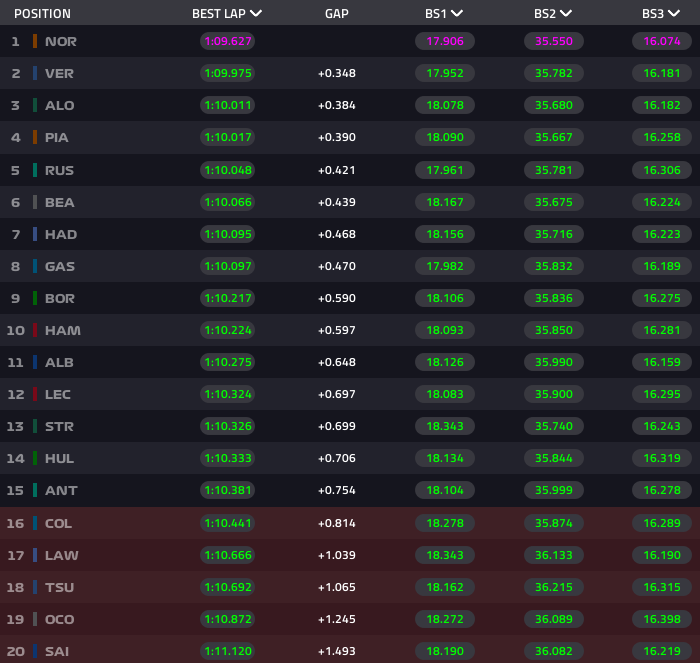Select NOR's purple best lap 1:09.627
The image size is (700, 663).
click(227, 41)
